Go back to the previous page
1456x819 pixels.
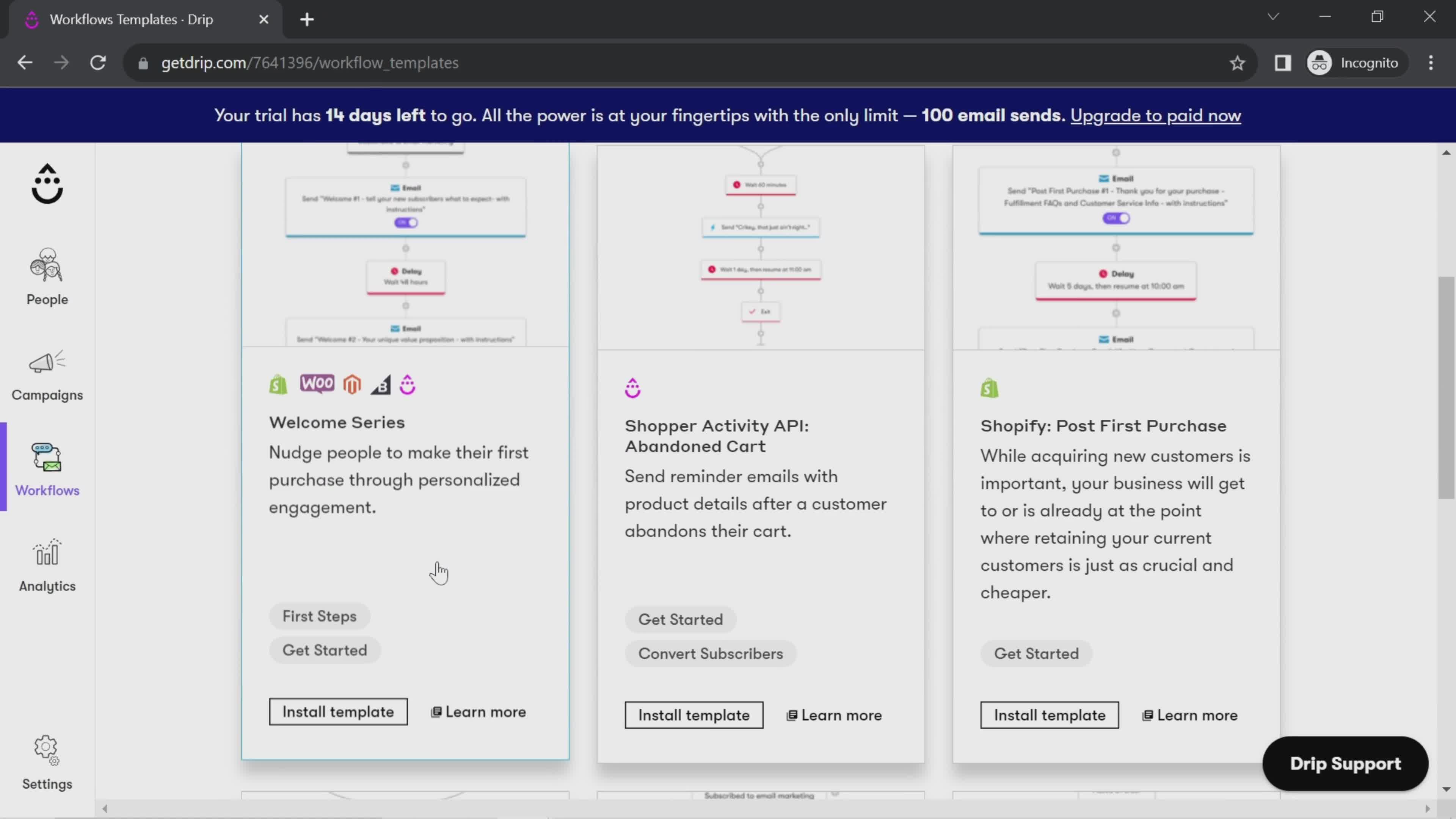(25, 63)
